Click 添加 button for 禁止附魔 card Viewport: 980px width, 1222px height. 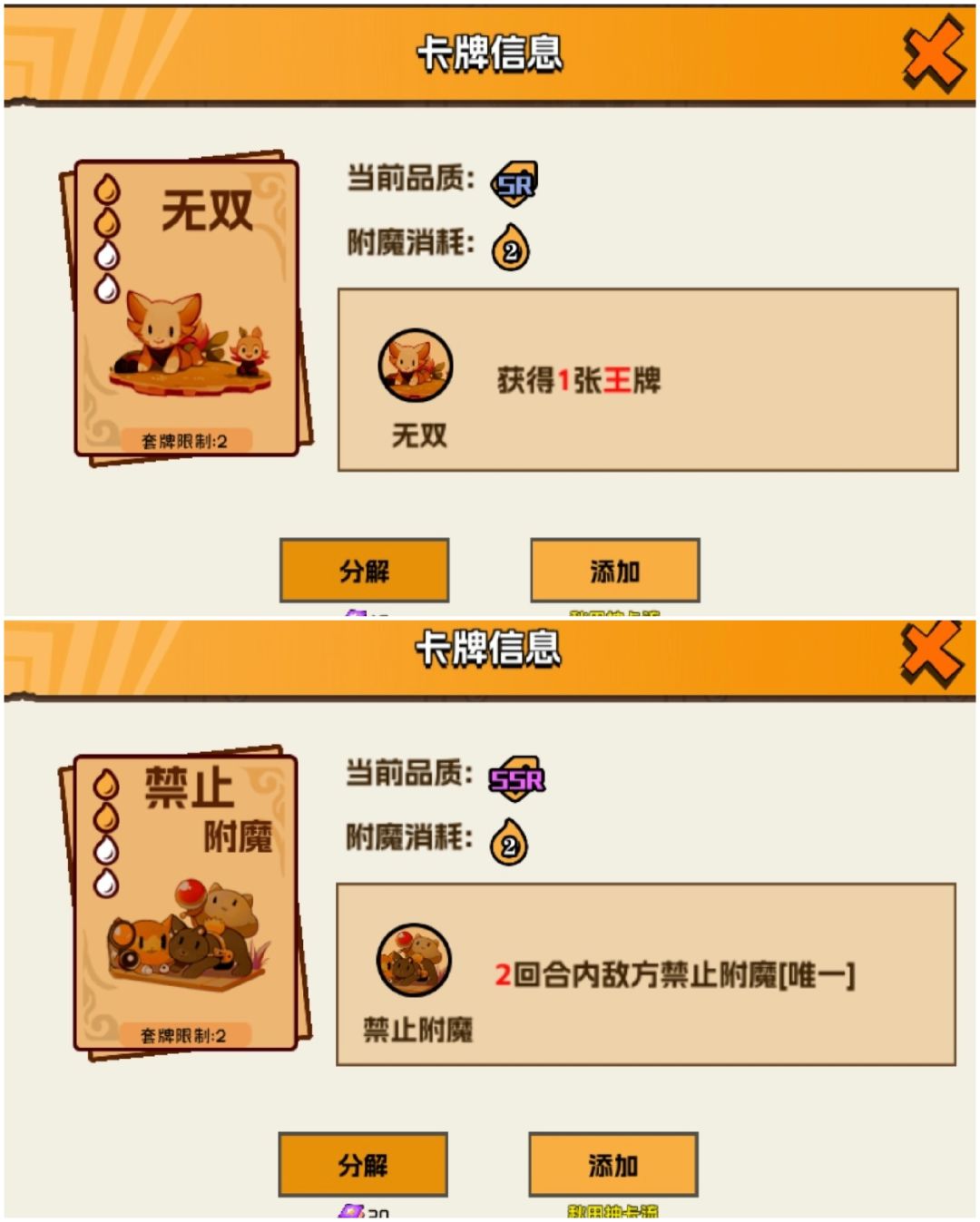(x=613, y=1165)
